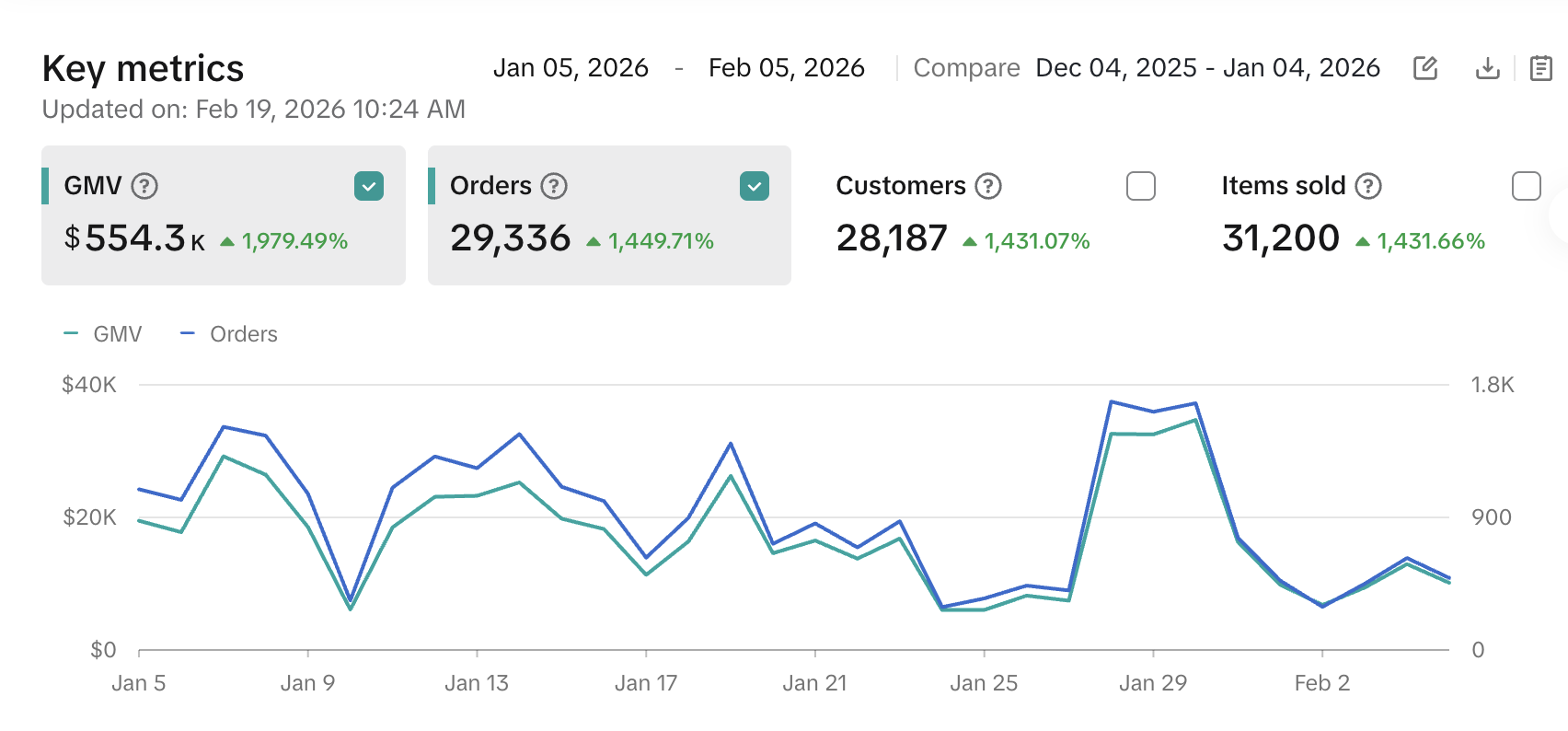Image resolution: width=1568 pixels, height=731 pixels.
Task: Open the clipboard report icon
Action: tap(1540, 68)
